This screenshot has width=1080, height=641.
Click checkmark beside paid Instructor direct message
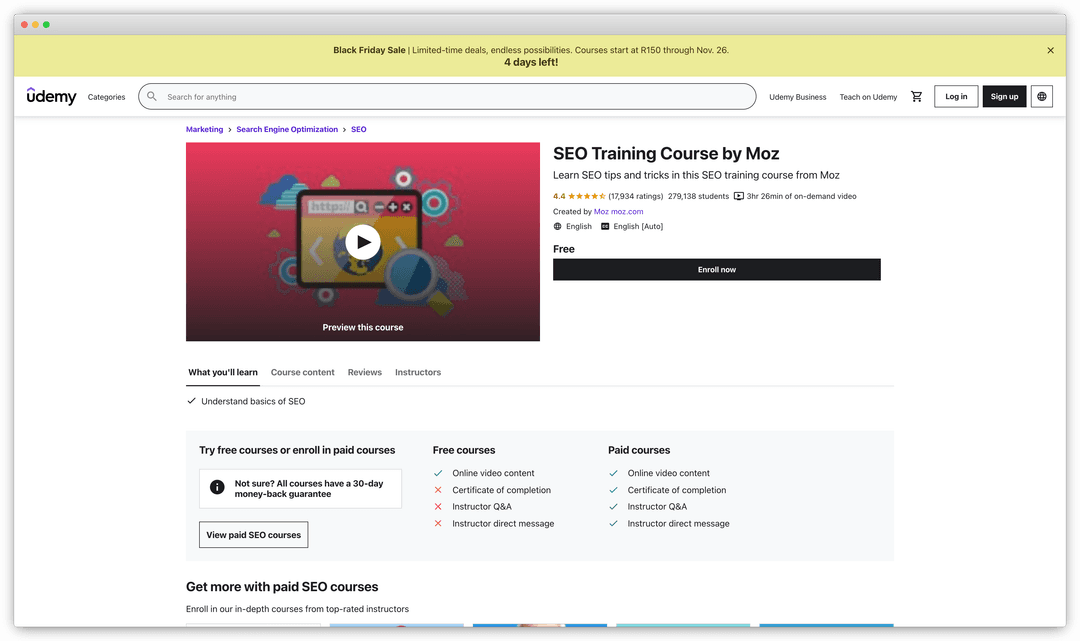[613, 523]
